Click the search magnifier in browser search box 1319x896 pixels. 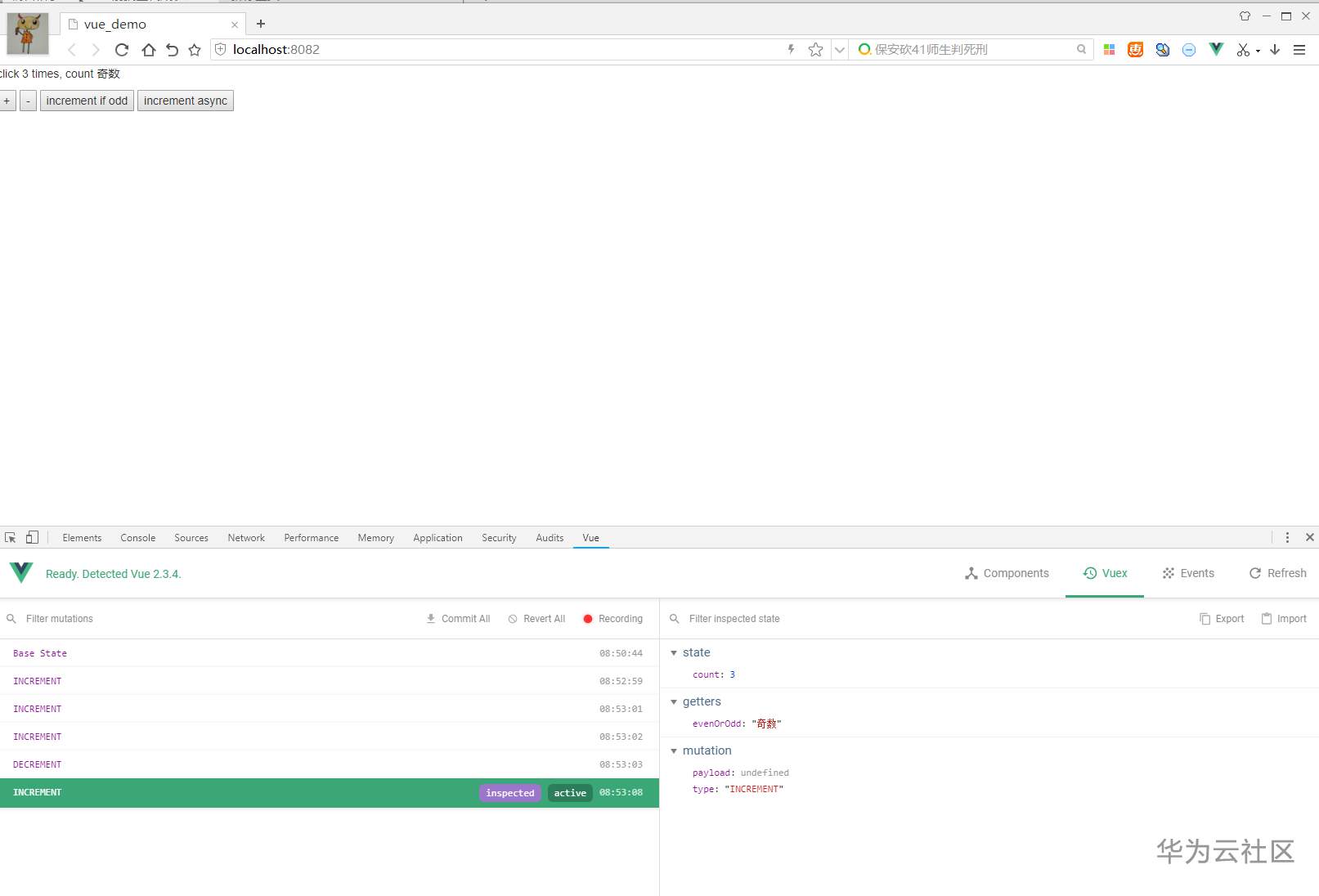(x=1081, y=49)
